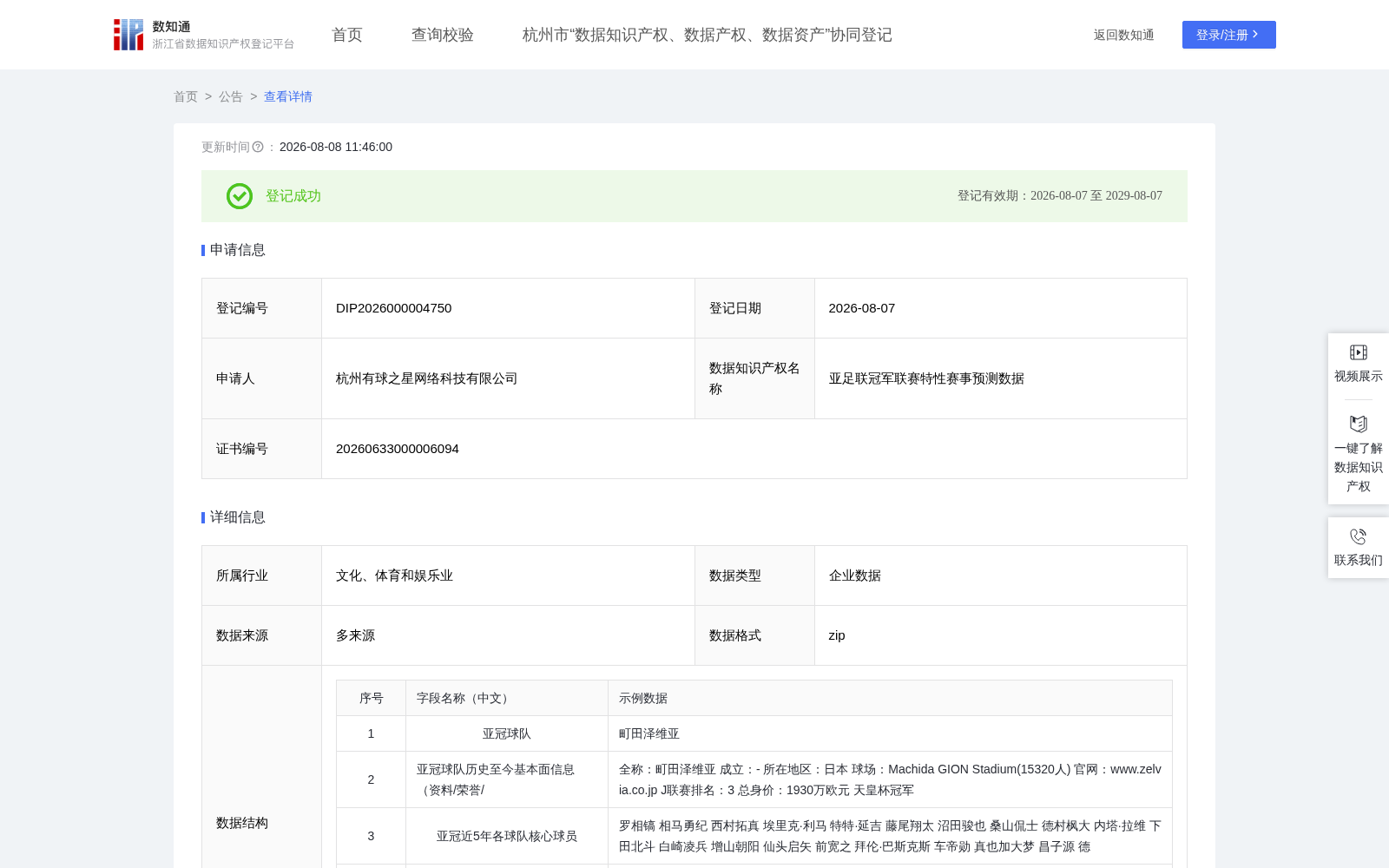Click the 亚冠近5年各球队核心球员 field cell
Screen dimensions: 1389x868
507,836
